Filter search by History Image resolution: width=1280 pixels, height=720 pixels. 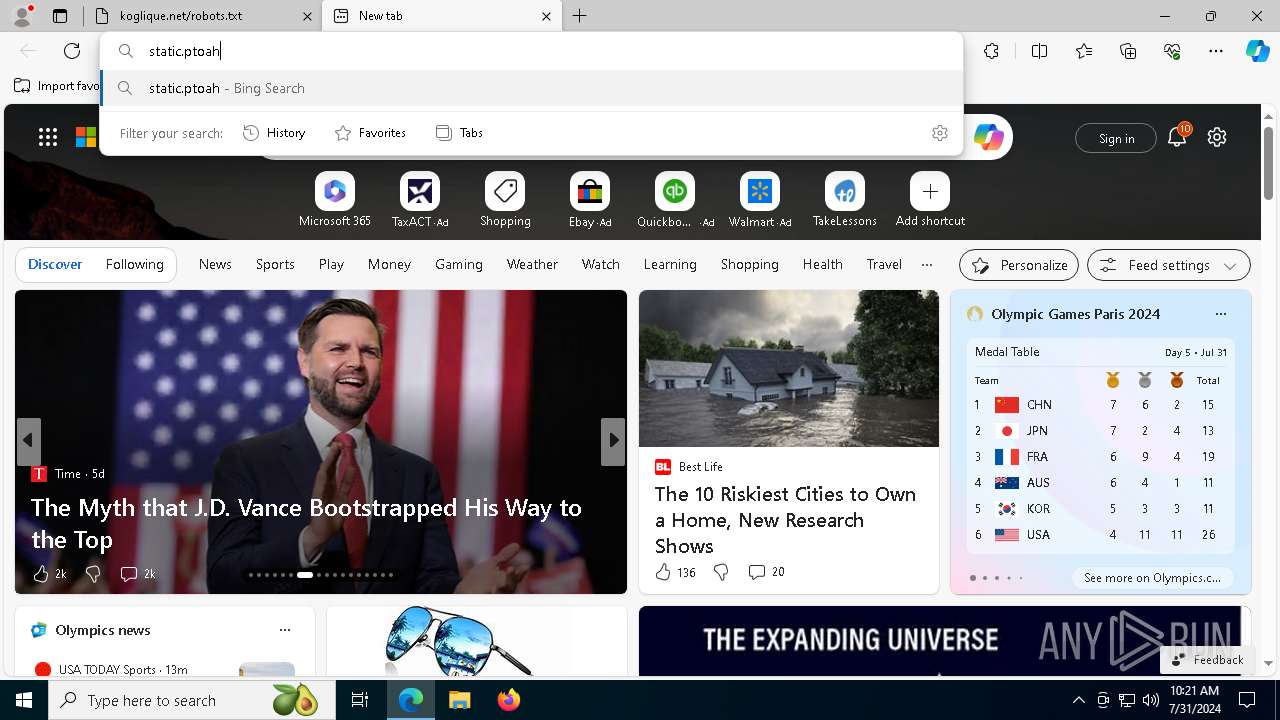tap(275, 133)
